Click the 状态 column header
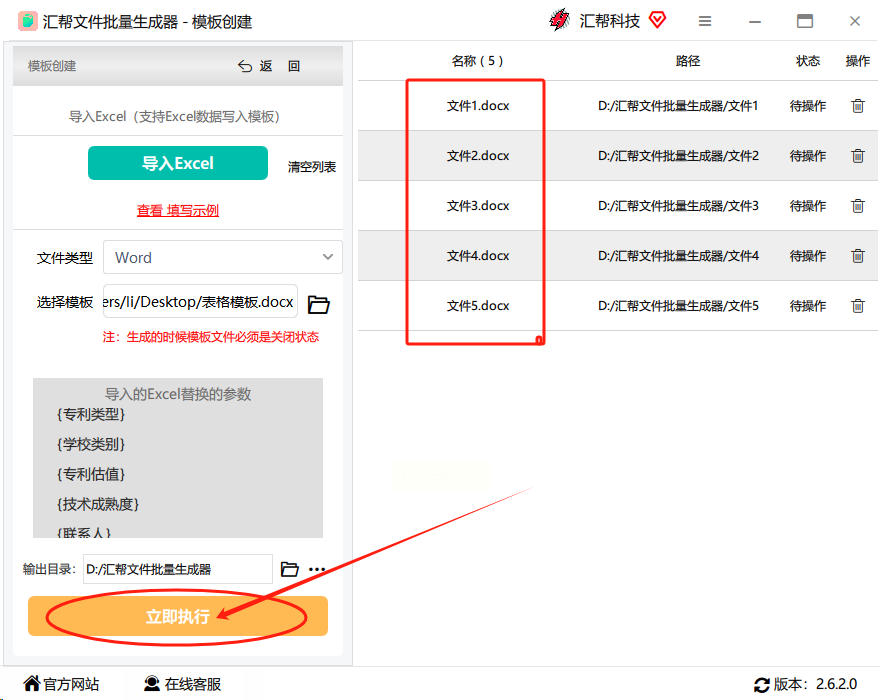The image size is (880, 700). [x=808, y=61]
